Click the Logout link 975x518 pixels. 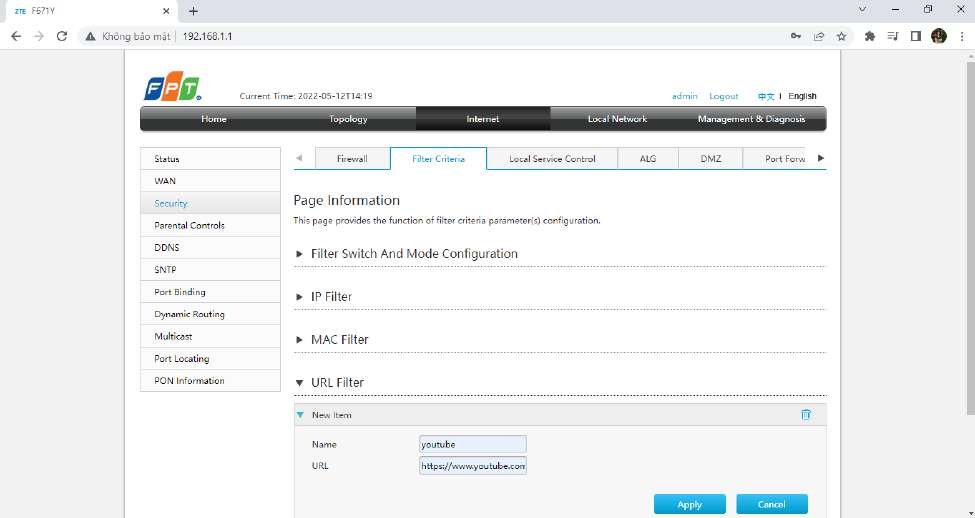pos(724,96)
